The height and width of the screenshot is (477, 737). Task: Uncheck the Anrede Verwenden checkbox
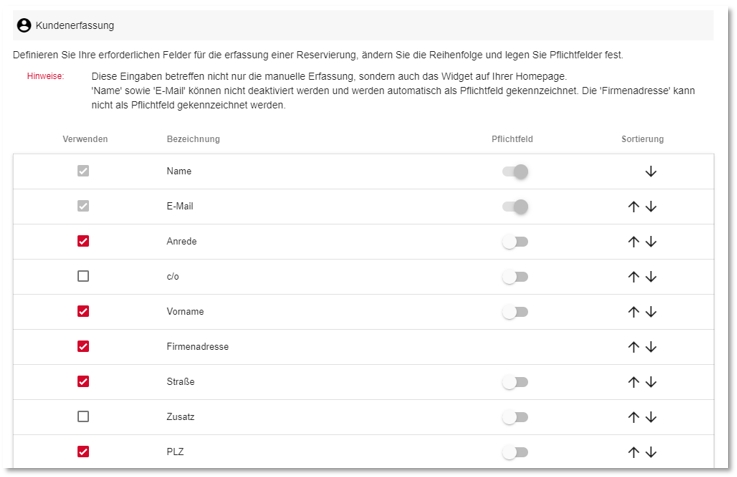click(x=83, y=241)
